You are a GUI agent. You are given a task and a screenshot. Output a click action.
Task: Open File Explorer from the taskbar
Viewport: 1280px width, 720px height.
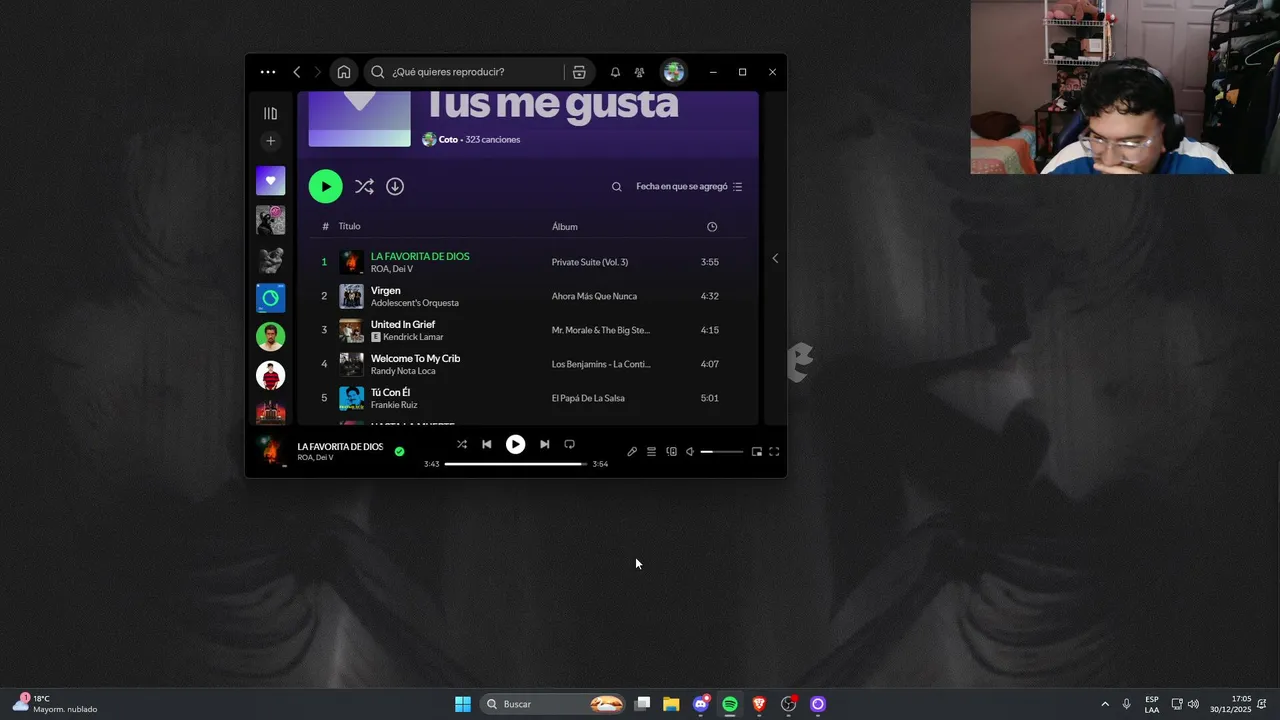click(671, 704)
